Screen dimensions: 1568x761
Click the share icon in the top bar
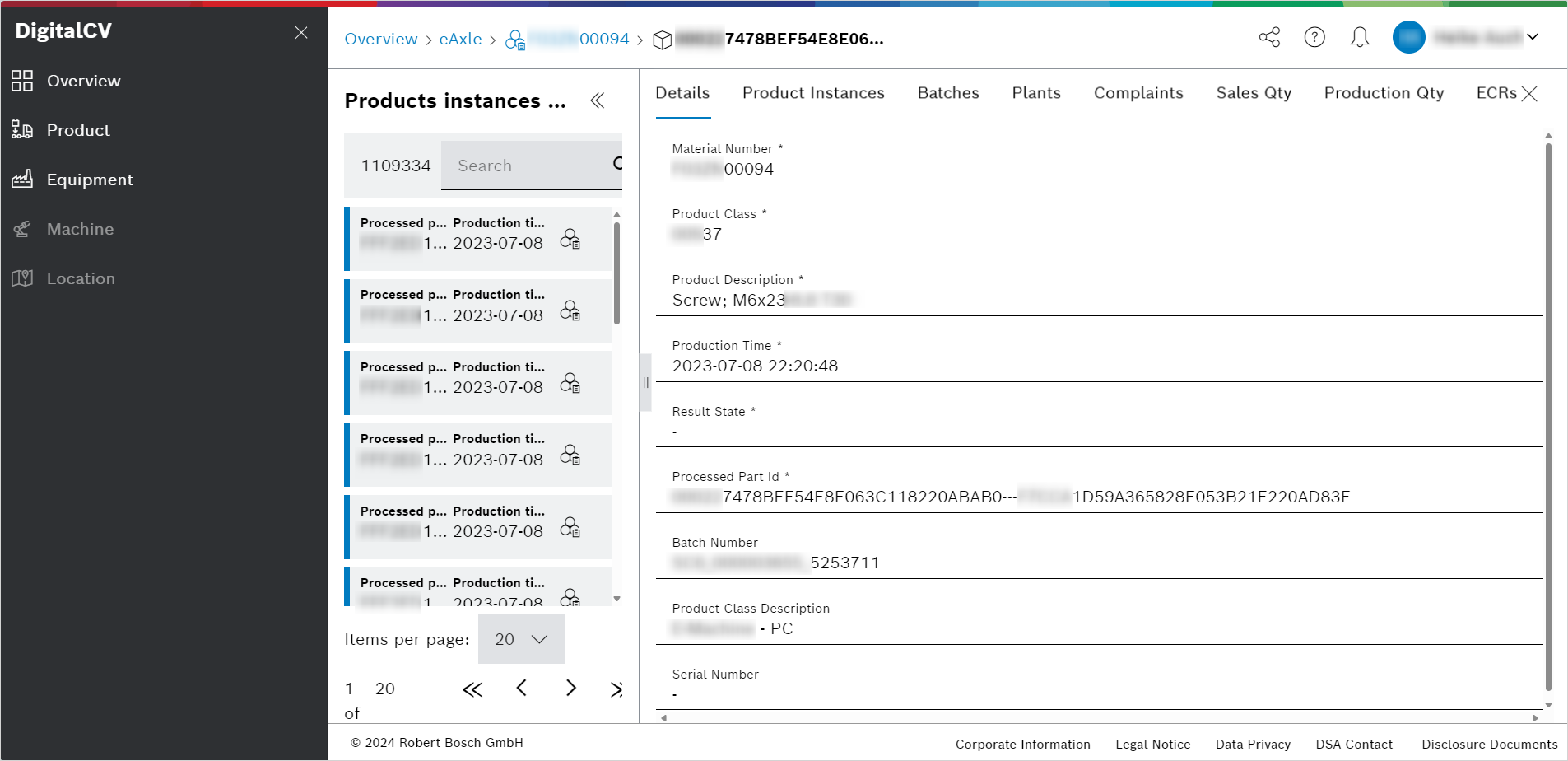(1268, 37)
